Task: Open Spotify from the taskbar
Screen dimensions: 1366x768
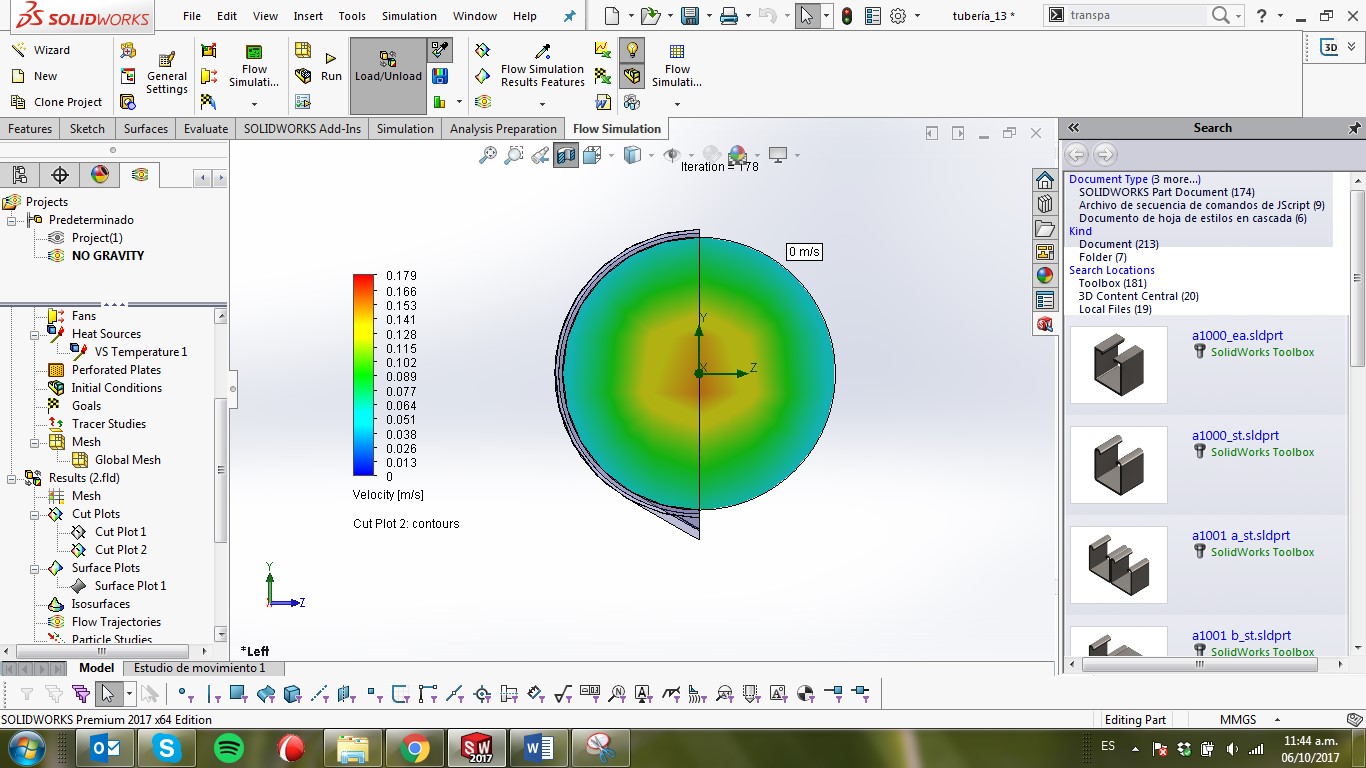Action: [x=229, y=747]
